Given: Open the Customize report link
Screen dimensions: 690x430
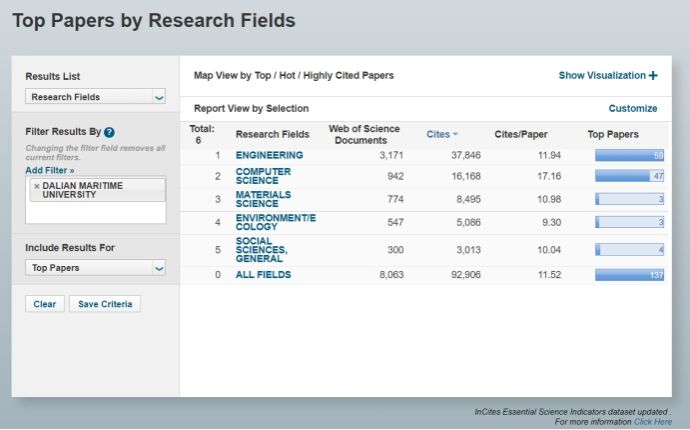Looking at the screenshot, I should [632, 108].
